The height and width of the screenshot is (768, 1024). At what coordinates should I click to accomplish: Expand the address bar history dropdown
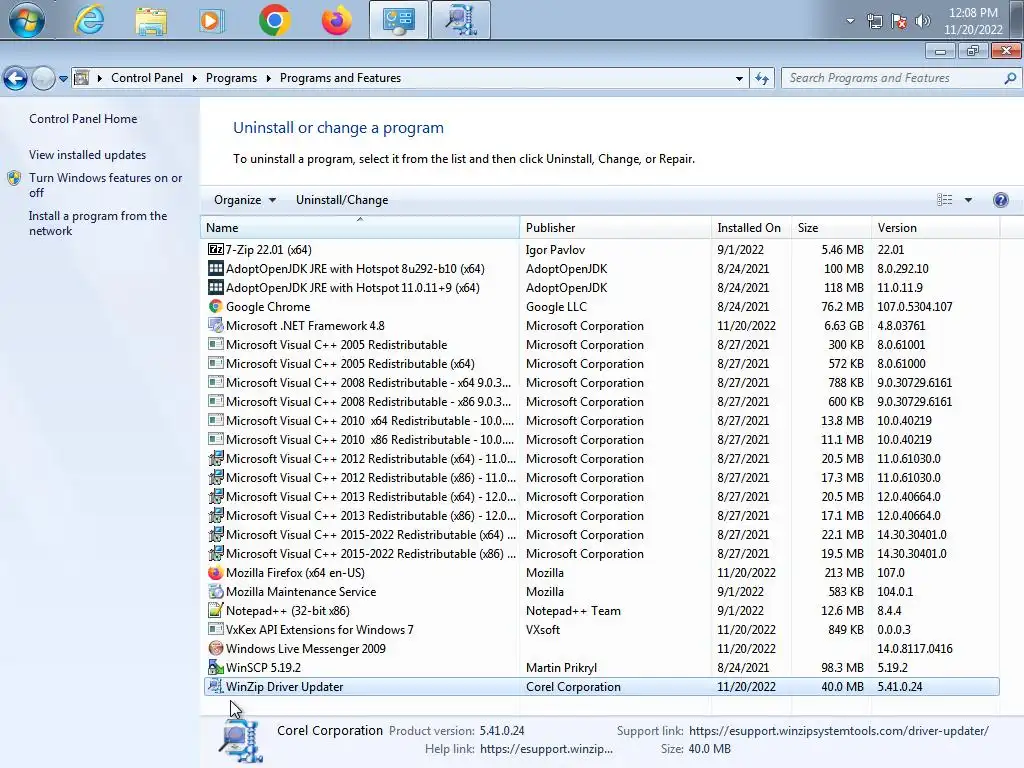pos(739,78)
